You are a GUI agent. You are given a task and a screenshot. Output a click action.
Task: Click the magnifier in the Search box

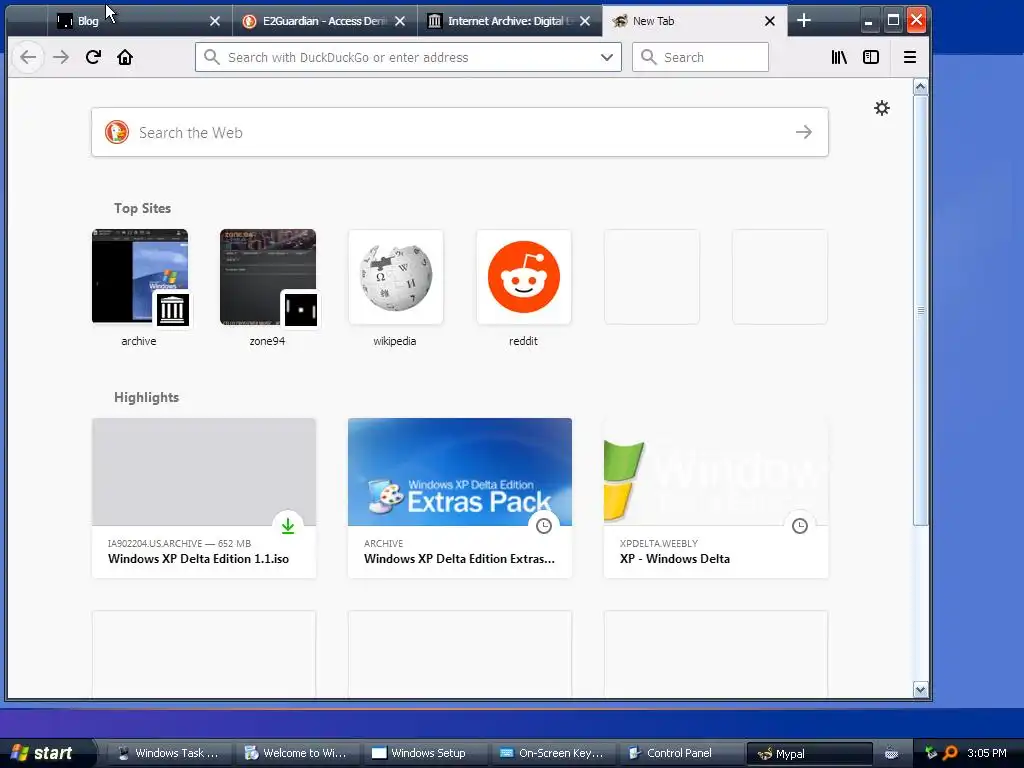648,57
